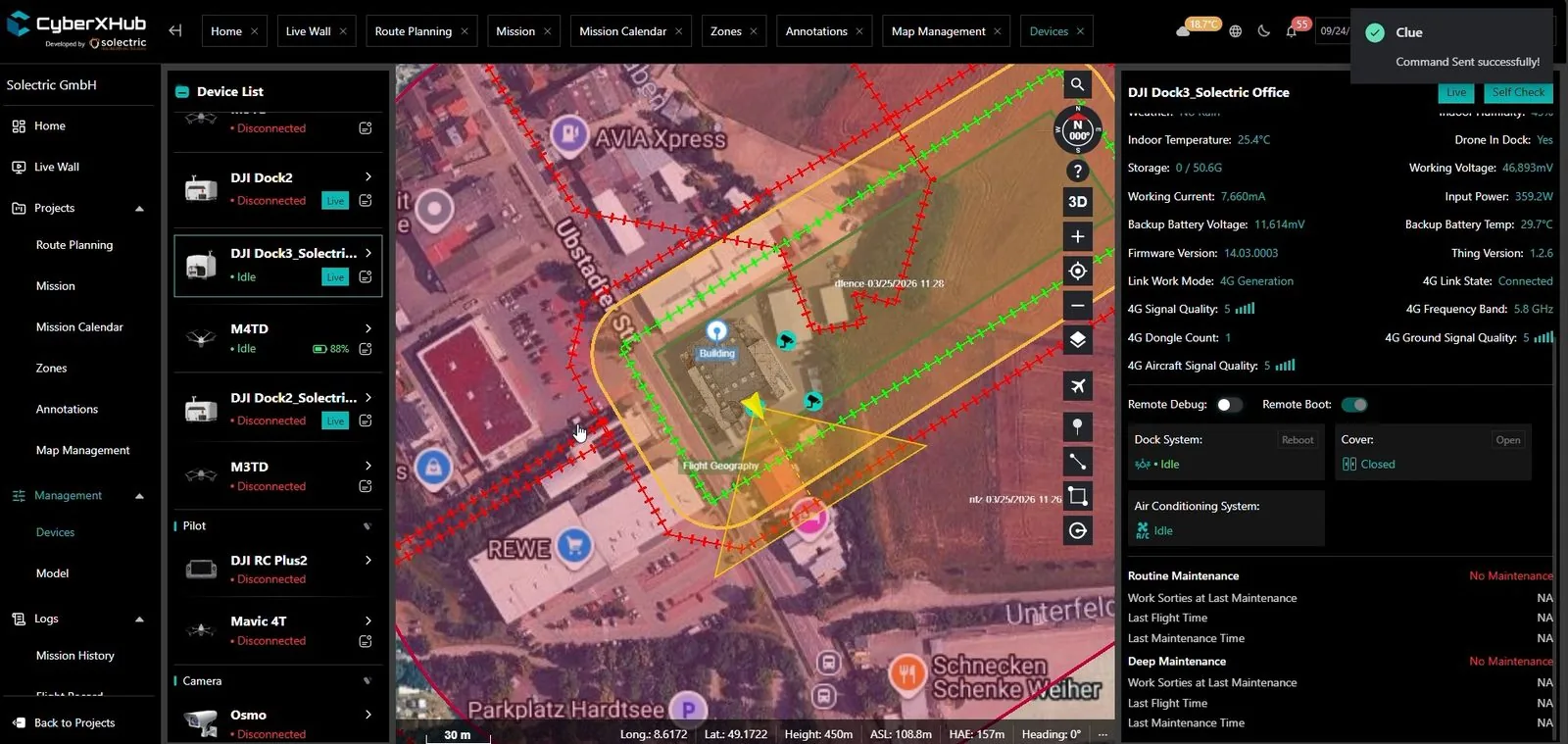Collapse the Projects sidebar group
The height and width of the screenshot is (744, 1568).
click(x=139, y=209)
